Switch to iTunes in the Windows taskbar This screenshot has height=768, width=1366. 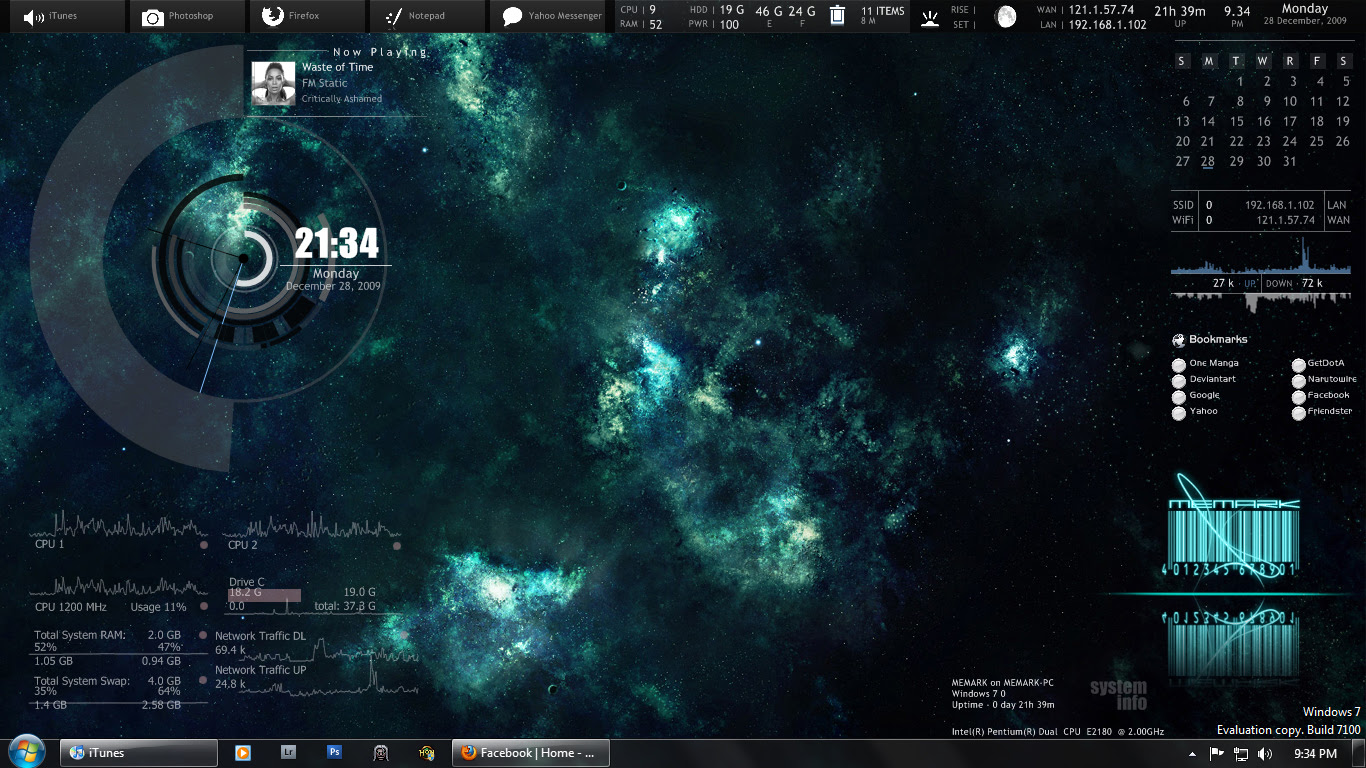(x=139, y=753)
